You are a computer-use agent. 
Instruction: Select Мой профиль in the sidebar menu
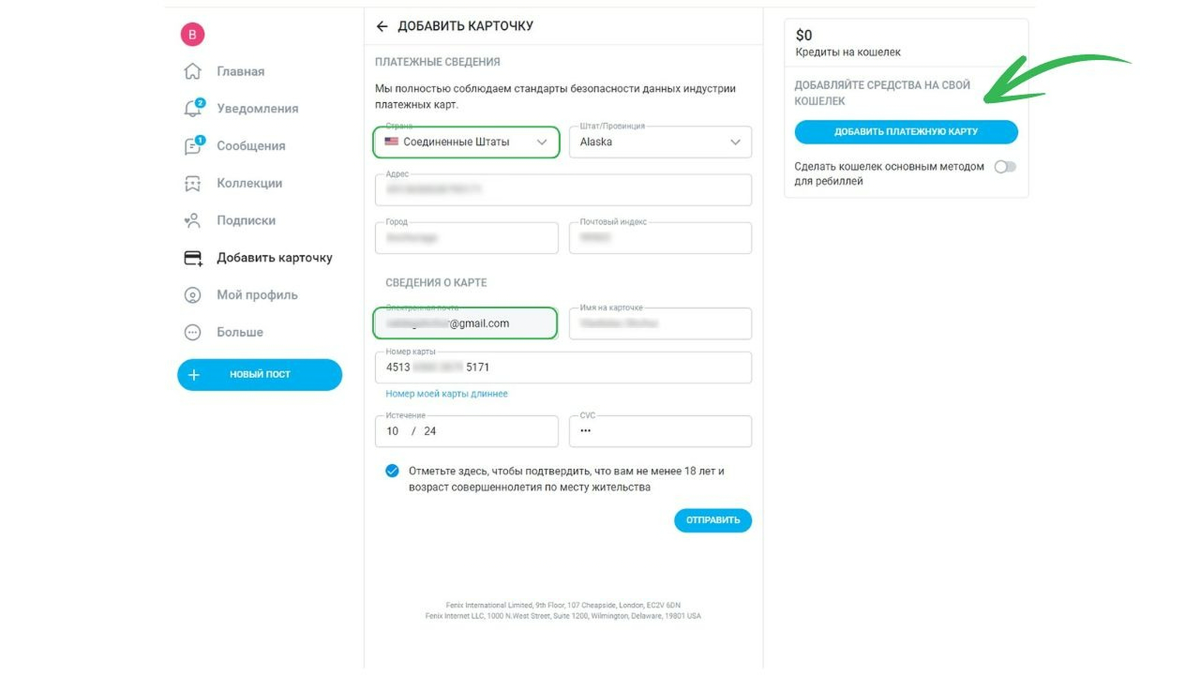coord(257,295)
